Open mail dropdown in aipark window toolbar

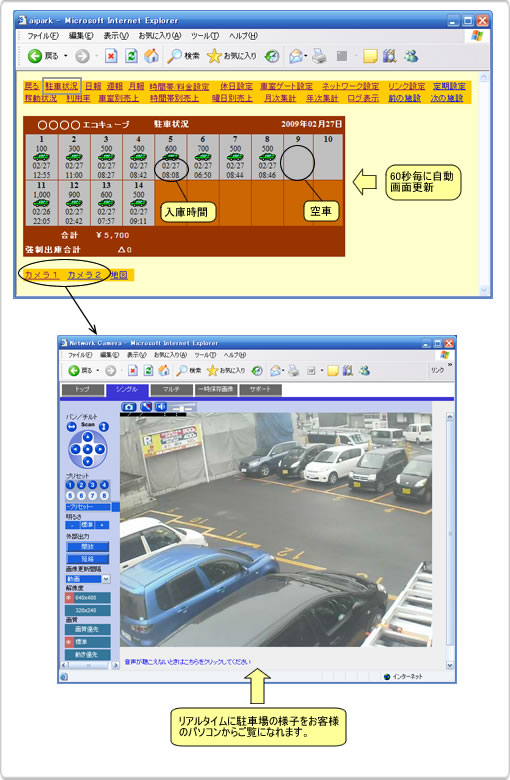[306, 56]
